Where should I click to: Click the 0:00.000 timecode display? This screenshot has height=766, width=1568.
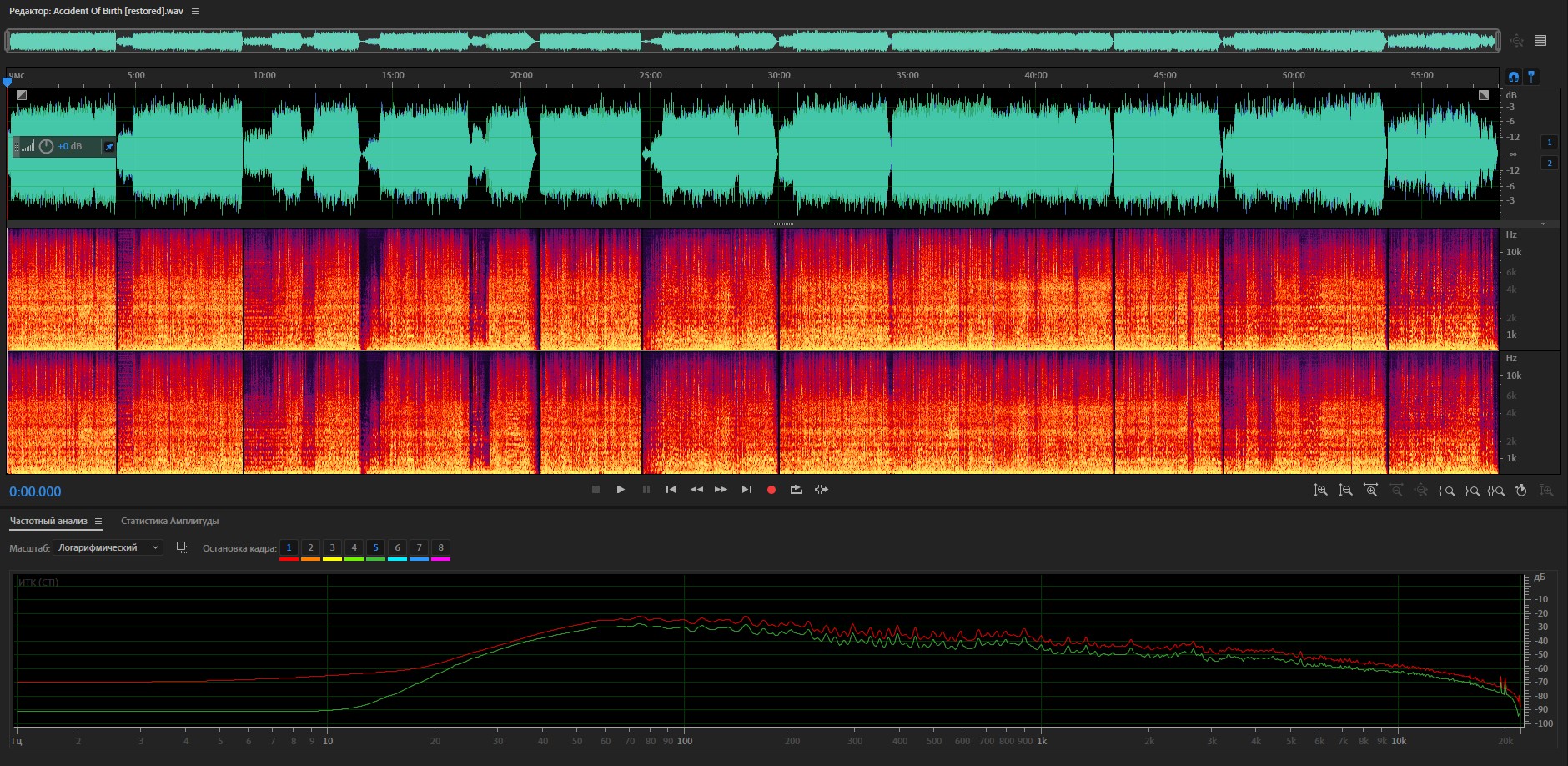click(x=35, y=491)
